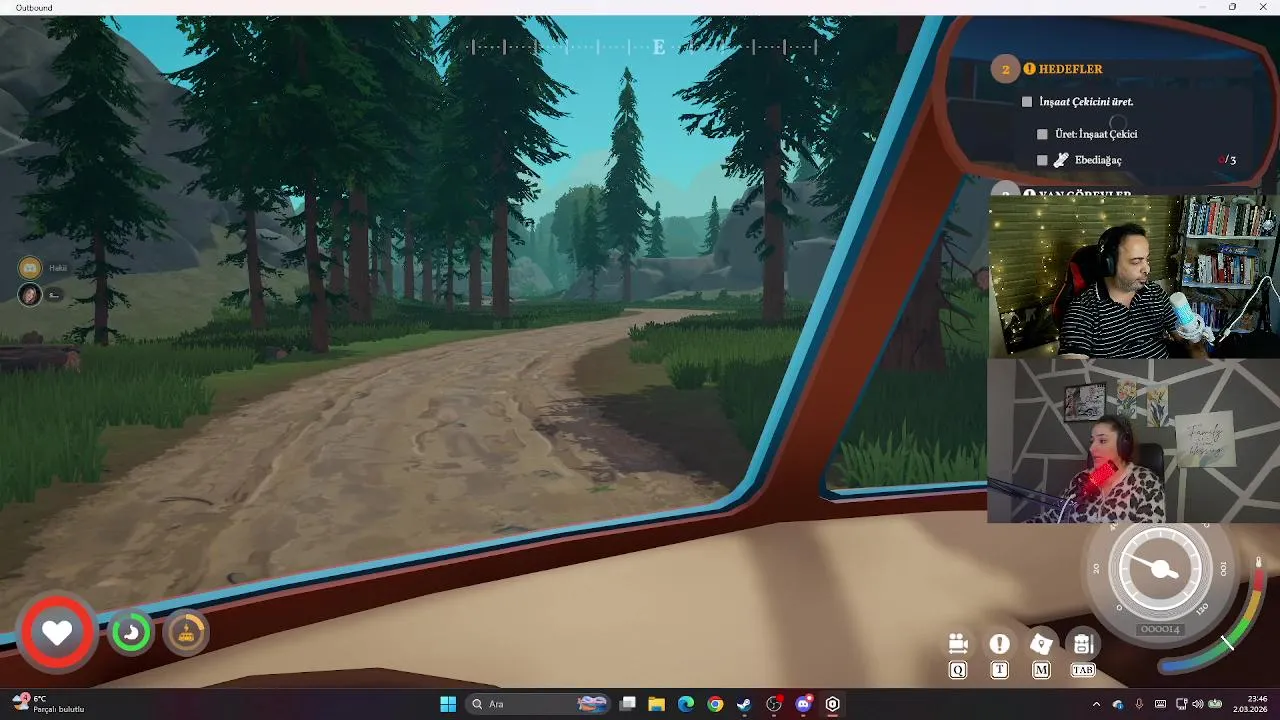Open Discord from the taskbar
Viewport: 1280px width, 720px height.
803,704
